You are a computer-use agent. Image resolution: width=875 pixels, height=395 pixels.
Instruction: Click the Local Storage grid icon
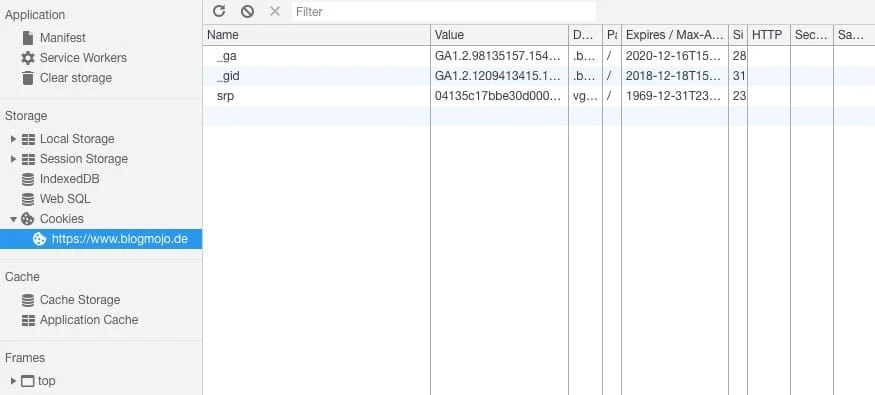[x=28, y=139]
